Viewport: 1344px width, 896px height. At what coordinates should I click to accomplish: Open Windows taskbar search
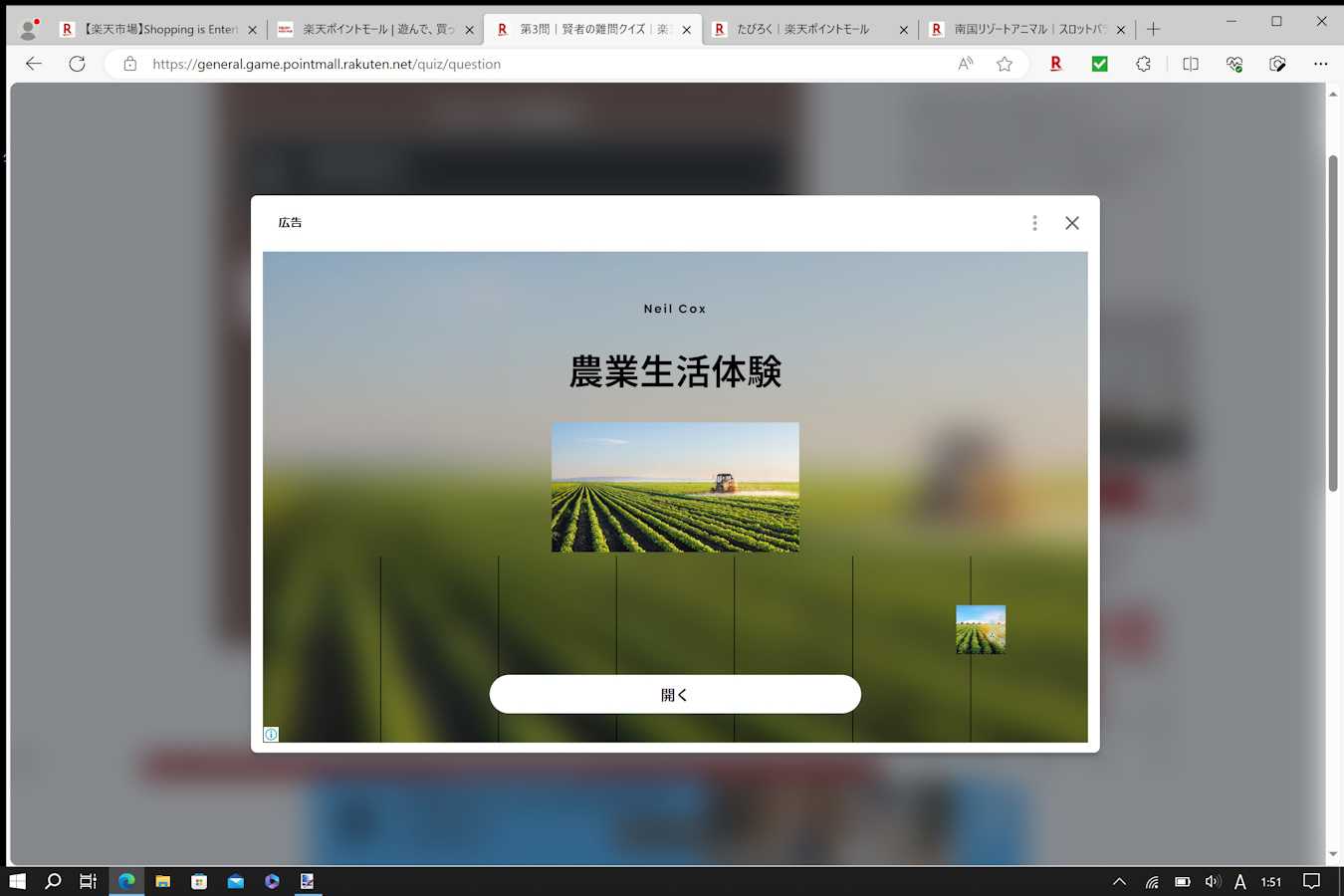(x=53, y=881)
